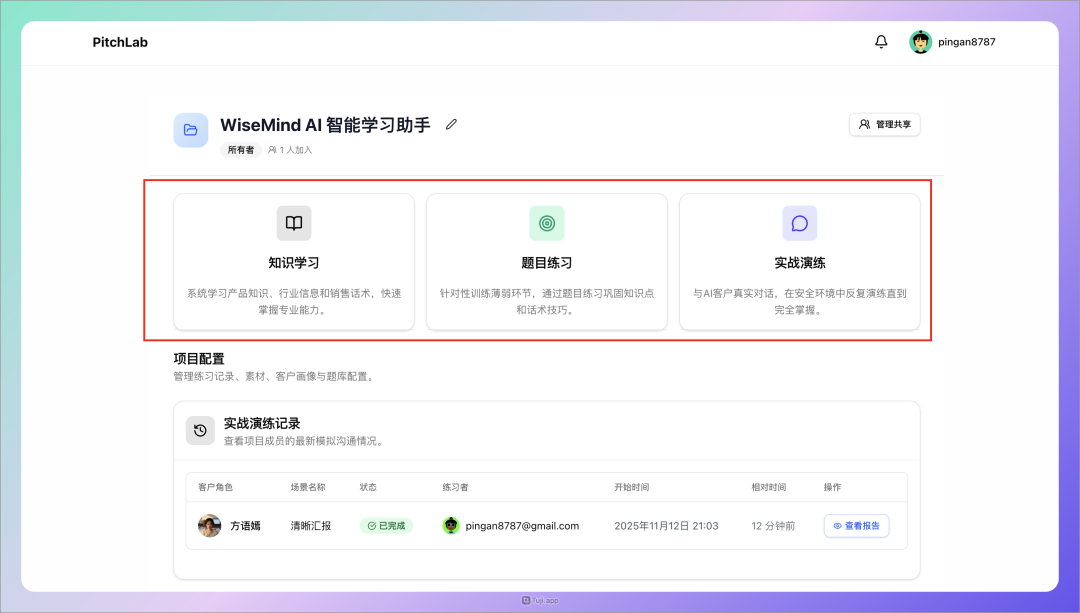This screenshot has width=1080, height=613.
Task: Click the 已完成 status badge
Action: coord(386,525)
